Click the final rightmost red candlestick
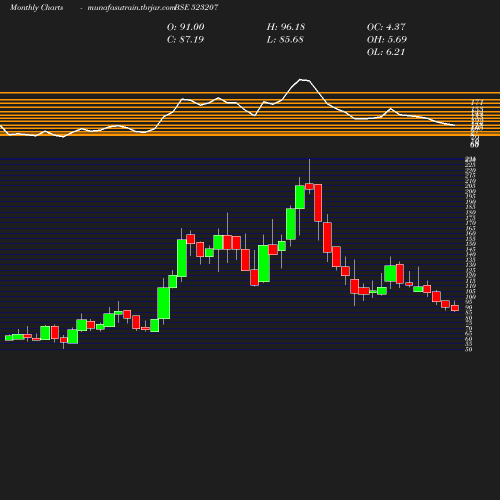500x500 pixels. click(455, 308)
